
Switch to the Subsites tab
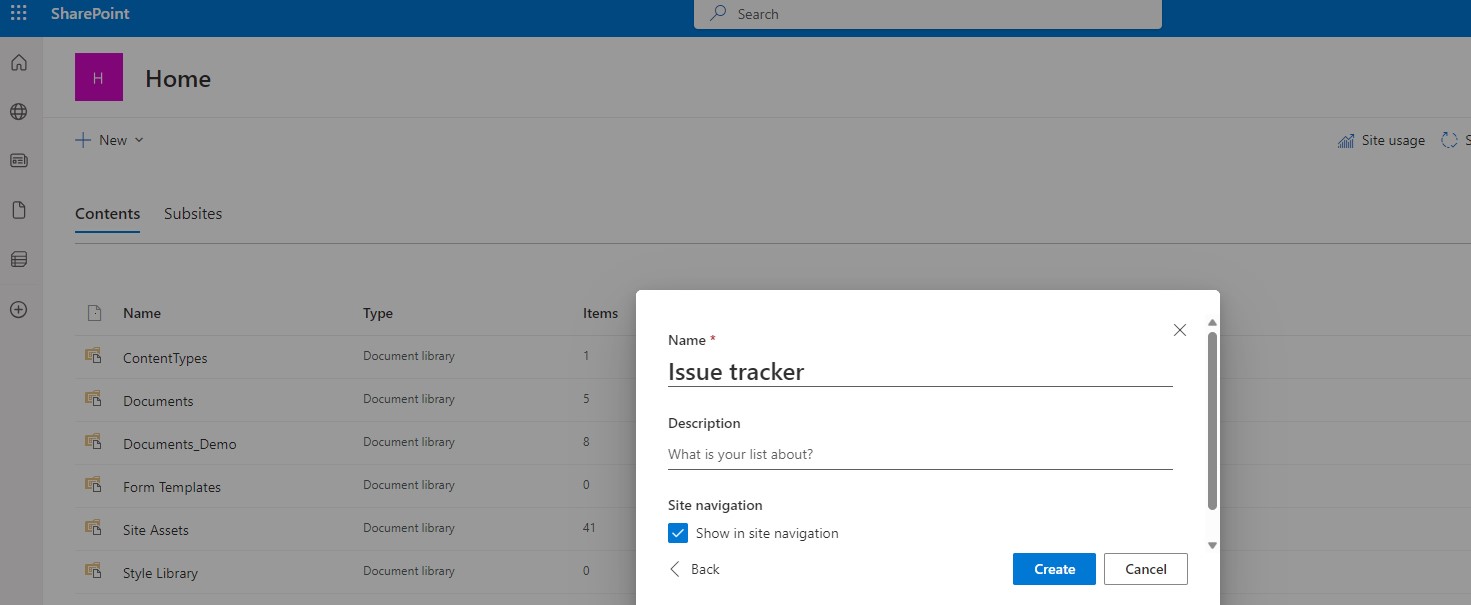pos(193,214)
